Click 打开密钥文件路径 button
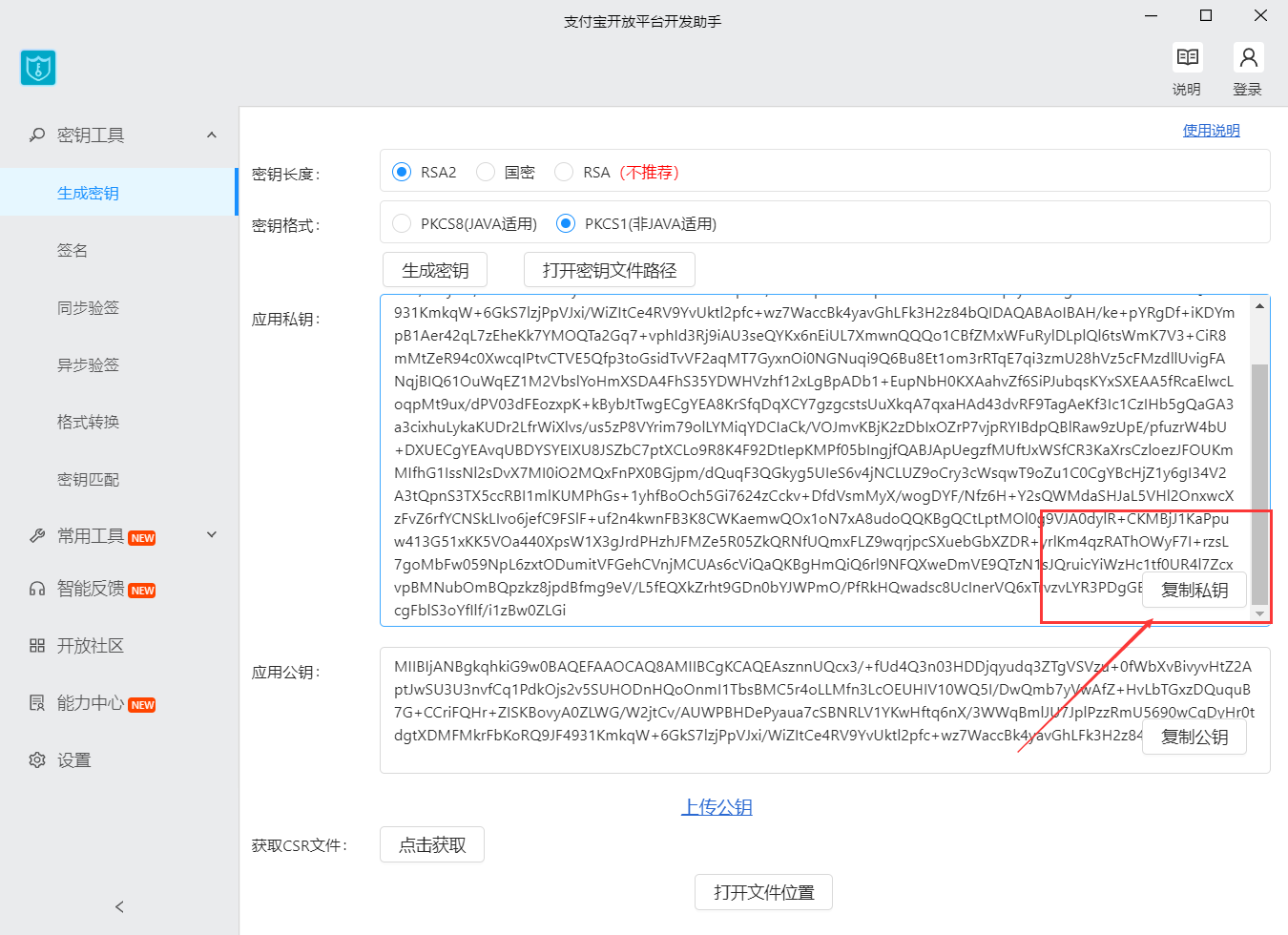Screen dimensions: 1288x935 610,270
